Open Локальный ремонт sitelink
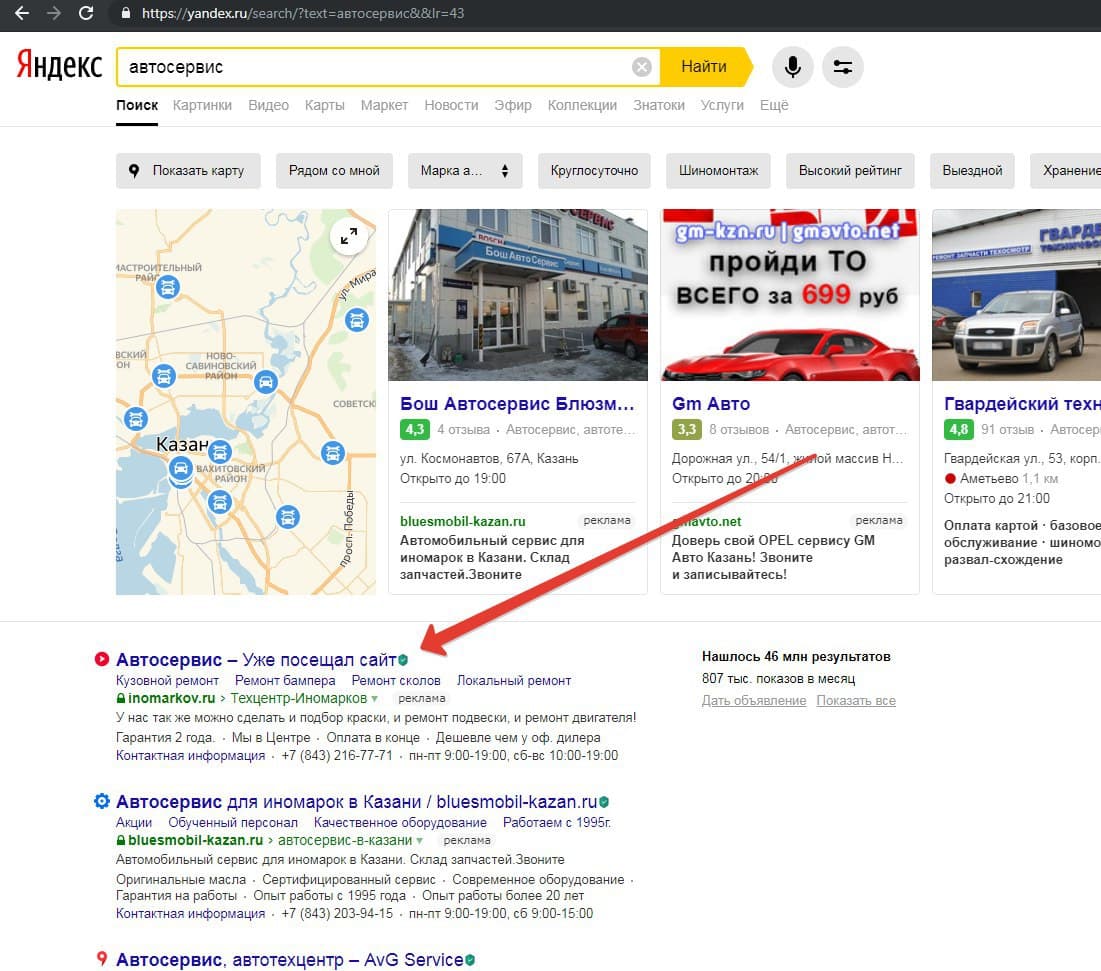The image size is (1101, 971). (x=514, y=680)
